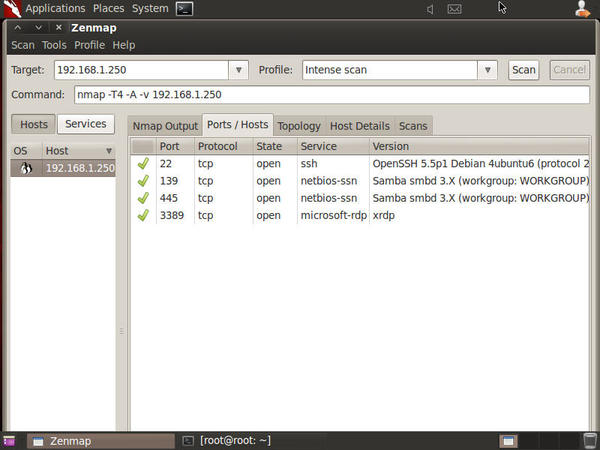Open the trash icon in bottom panel

pos(590,441)
